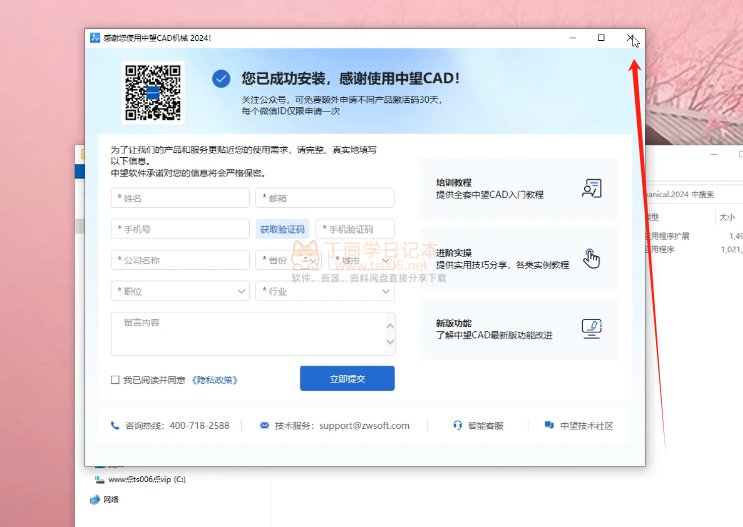Click the 进阶实操 hand pointer icon

(591, 258)
